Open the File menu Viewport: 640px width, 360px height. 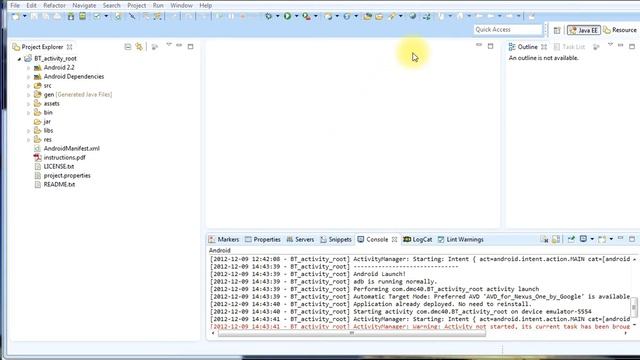(x=15, y=5)
